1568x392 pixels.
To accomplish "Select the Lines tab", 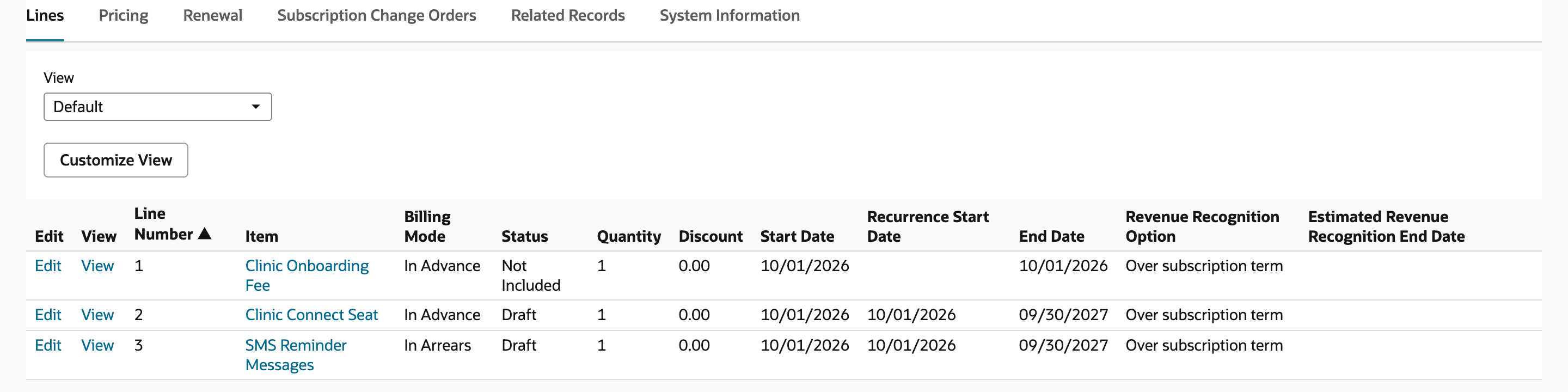I will click(x=45, y=15).
